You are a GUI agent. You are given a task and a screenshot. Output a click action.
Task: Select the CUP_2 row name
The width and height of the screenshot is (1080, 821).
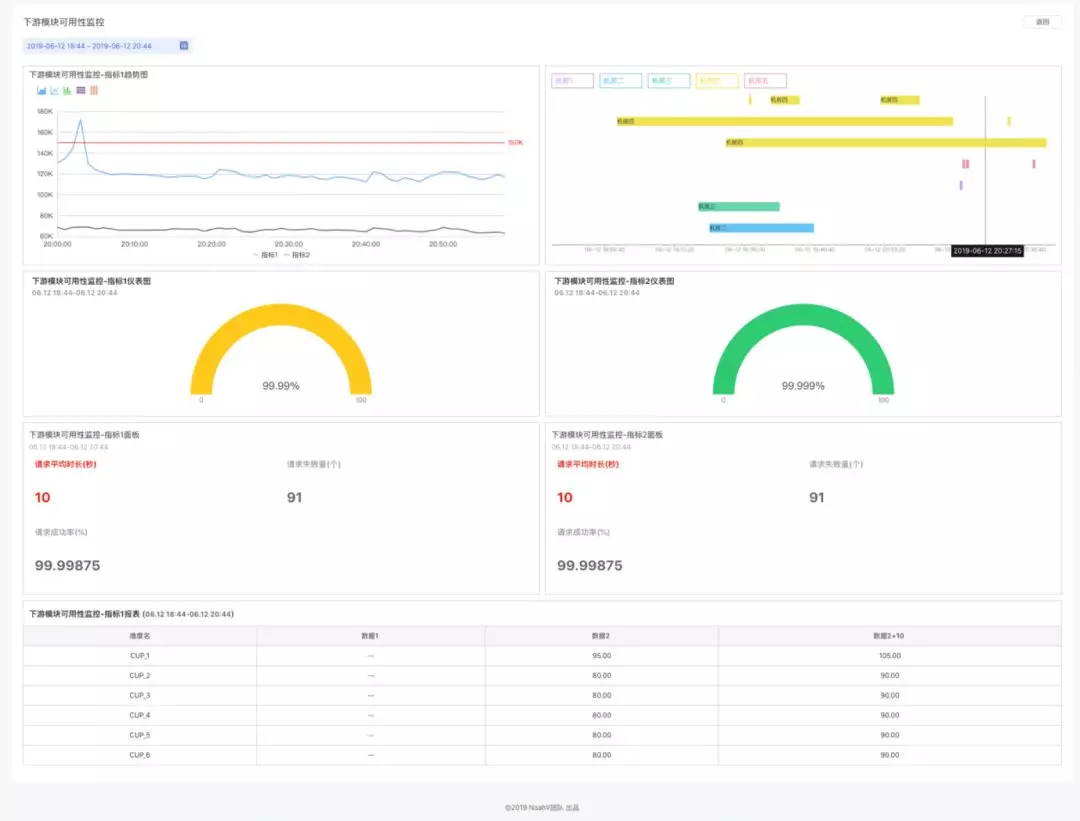pyautogui.click(x=140, y=676)
